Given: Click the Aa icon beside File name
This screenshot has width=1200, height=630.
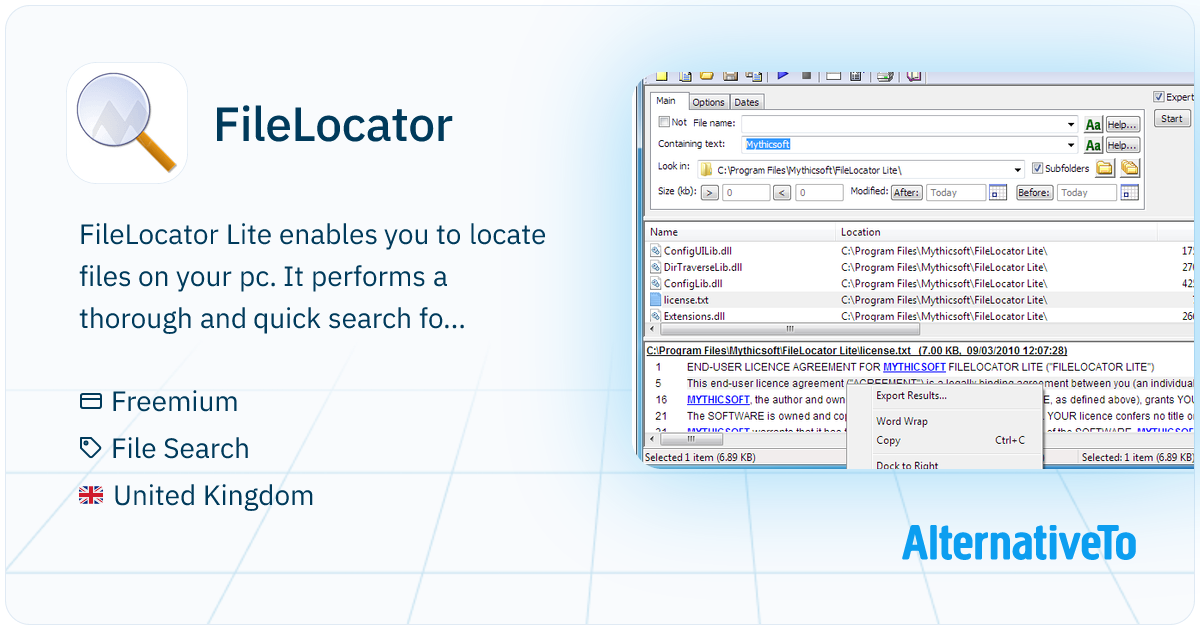Looking at the screenshot, I should [x=1093, y=124].
